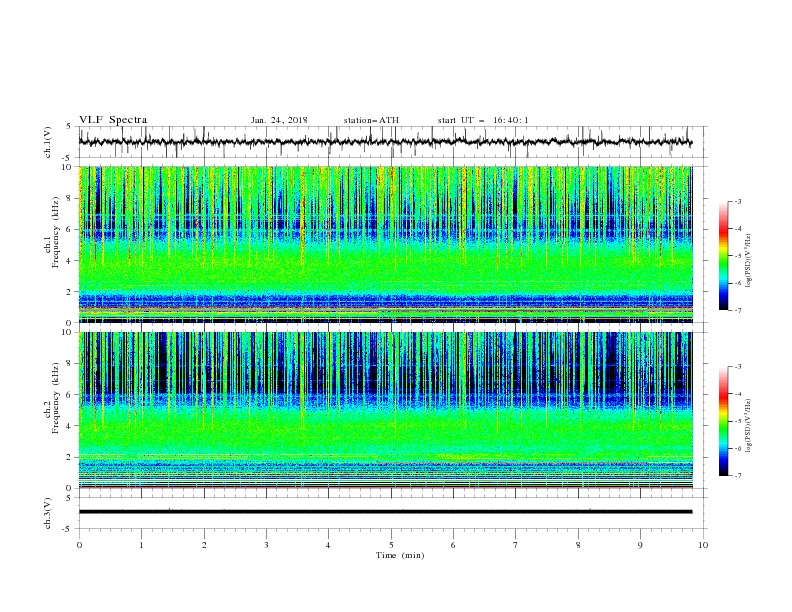Click the ch.1 colorbar tick "-3"
Screen dimensions: 792x612
pos(737,201)
